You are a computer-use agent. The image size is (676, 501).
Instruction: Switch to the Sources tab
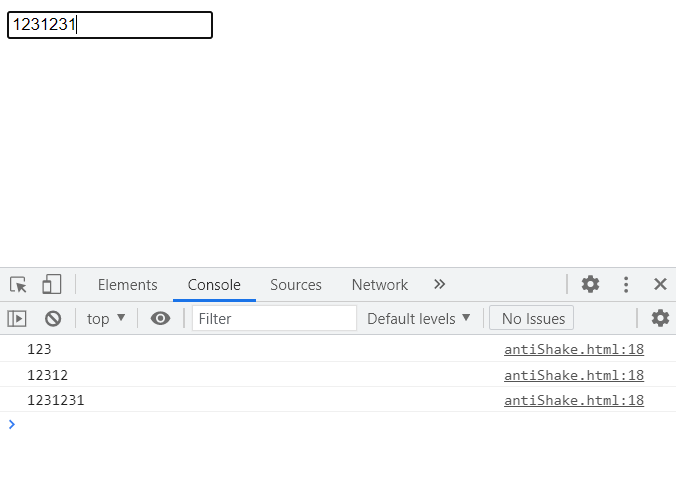(296, 285)
